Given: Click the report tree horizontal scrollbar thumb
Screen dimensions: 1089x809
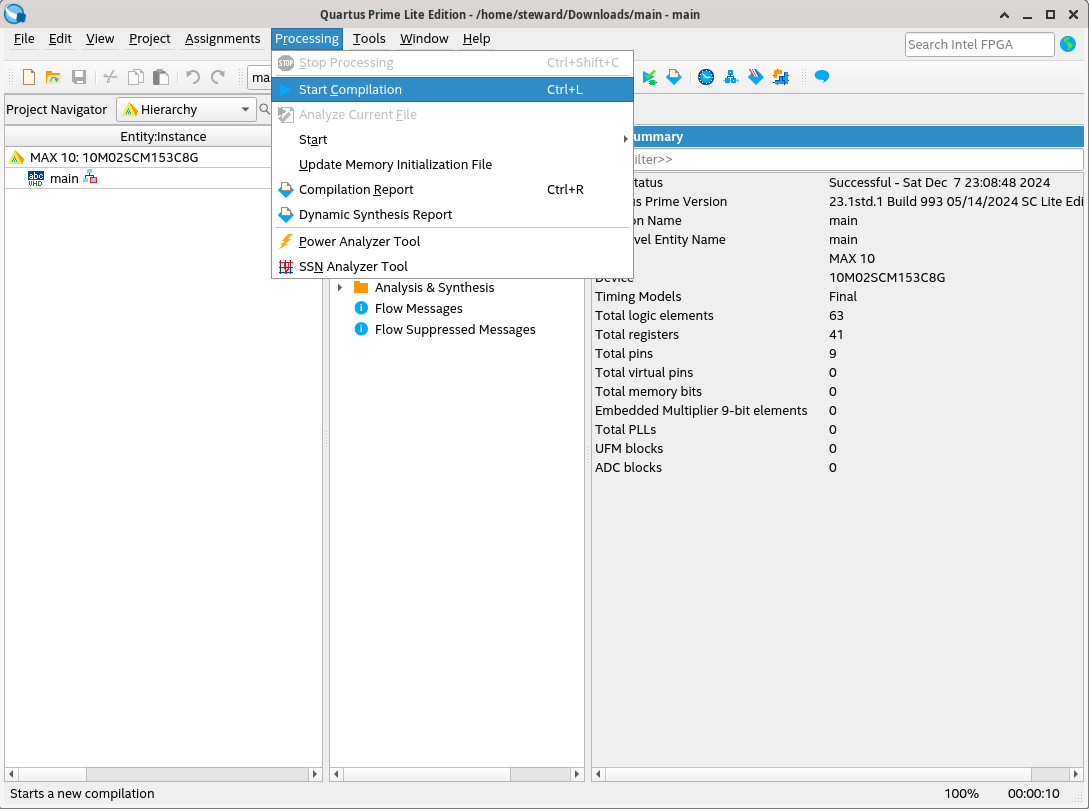Looking at the screenshot, I should [427, 774].
